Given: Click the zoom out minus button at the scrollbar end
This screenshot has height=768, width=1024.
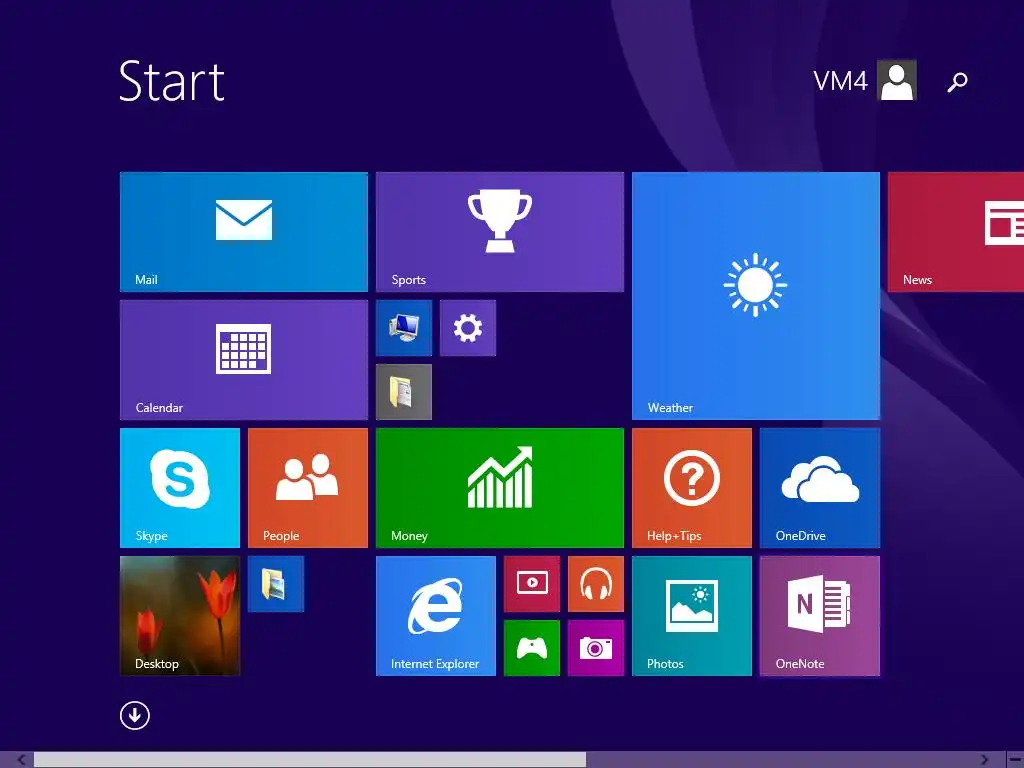Looking at the screenshot, I should click(1015, 760).
